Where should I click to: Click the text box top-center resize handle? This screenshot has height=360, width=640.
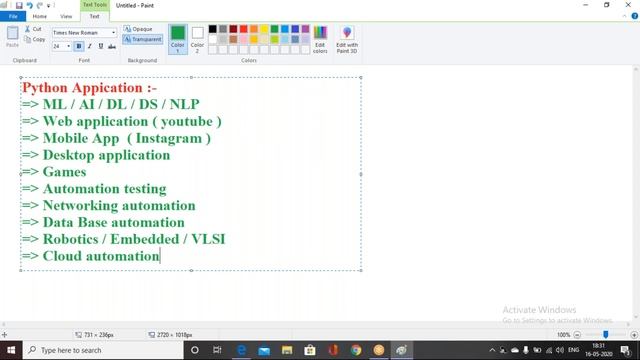(191, 77)
